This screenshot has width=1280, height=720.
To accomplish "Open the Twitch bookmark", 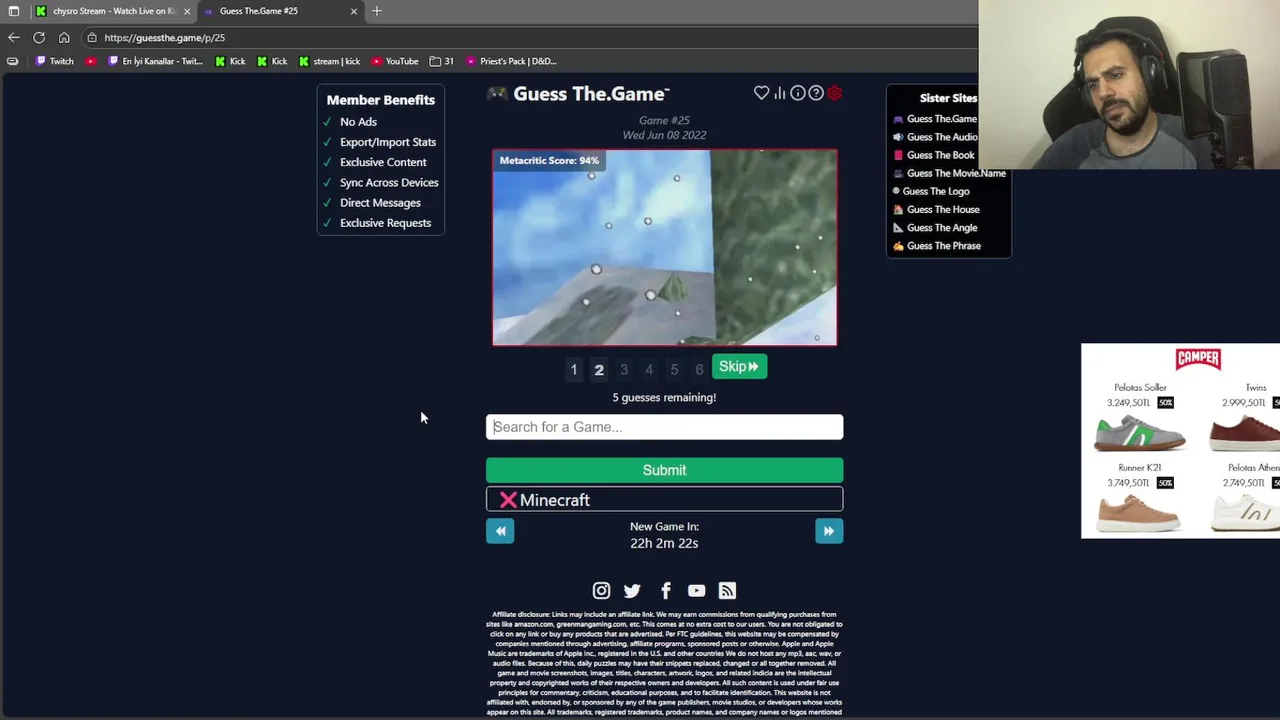I will [x=55, y=61].
